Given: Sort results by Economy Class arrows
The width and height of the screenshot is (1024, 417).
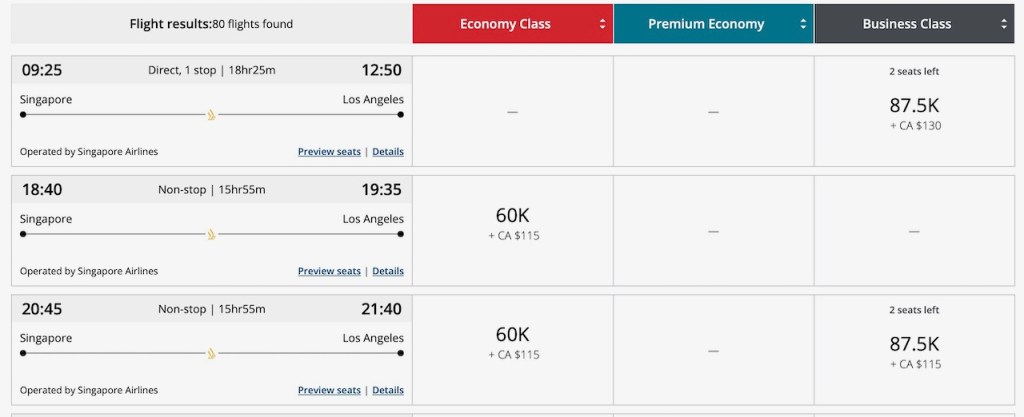Looking at the screenshot, I should tap(602, 24).
